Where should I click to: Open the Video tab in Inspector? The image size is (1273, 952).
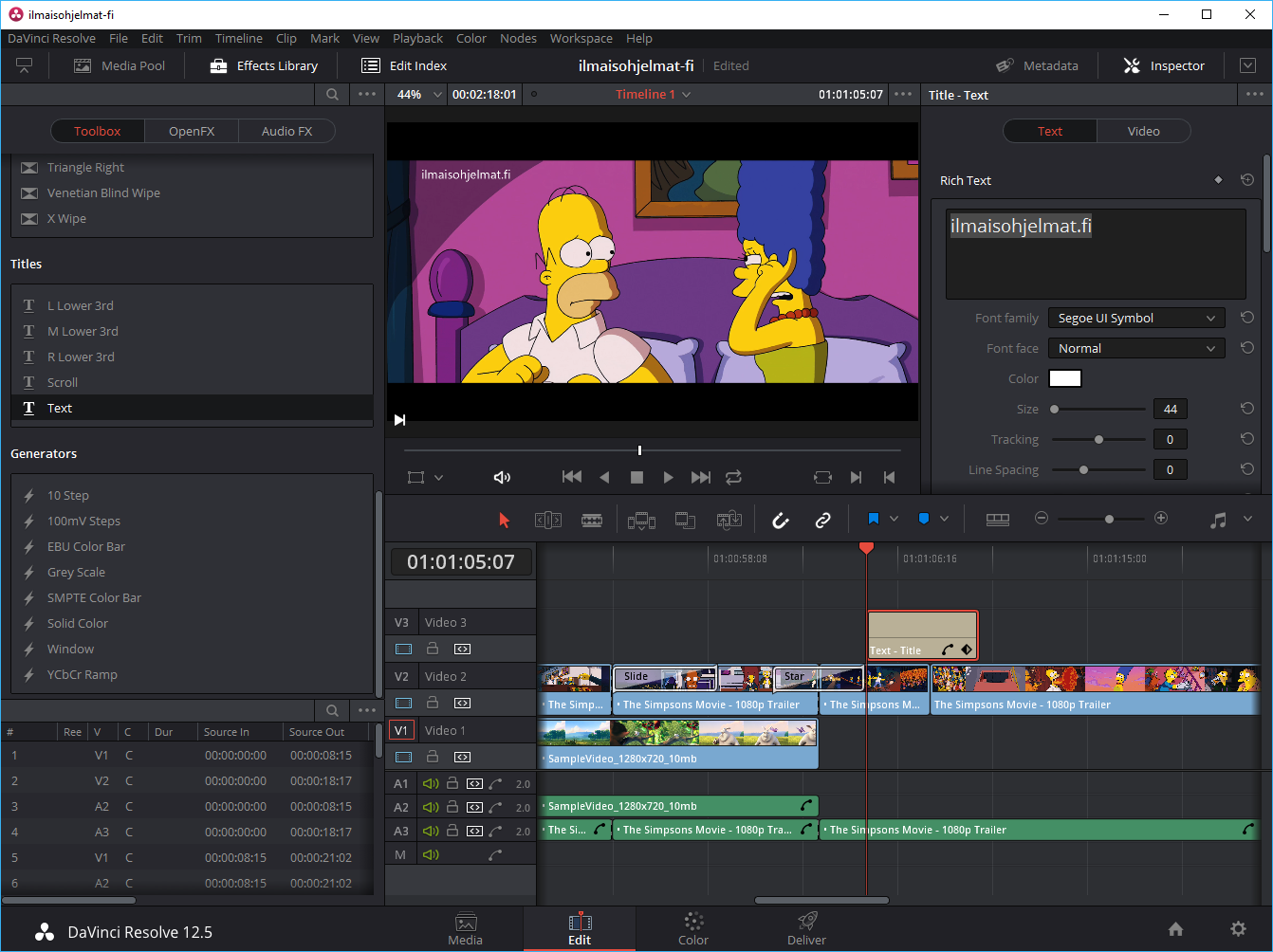[1143, 131]
